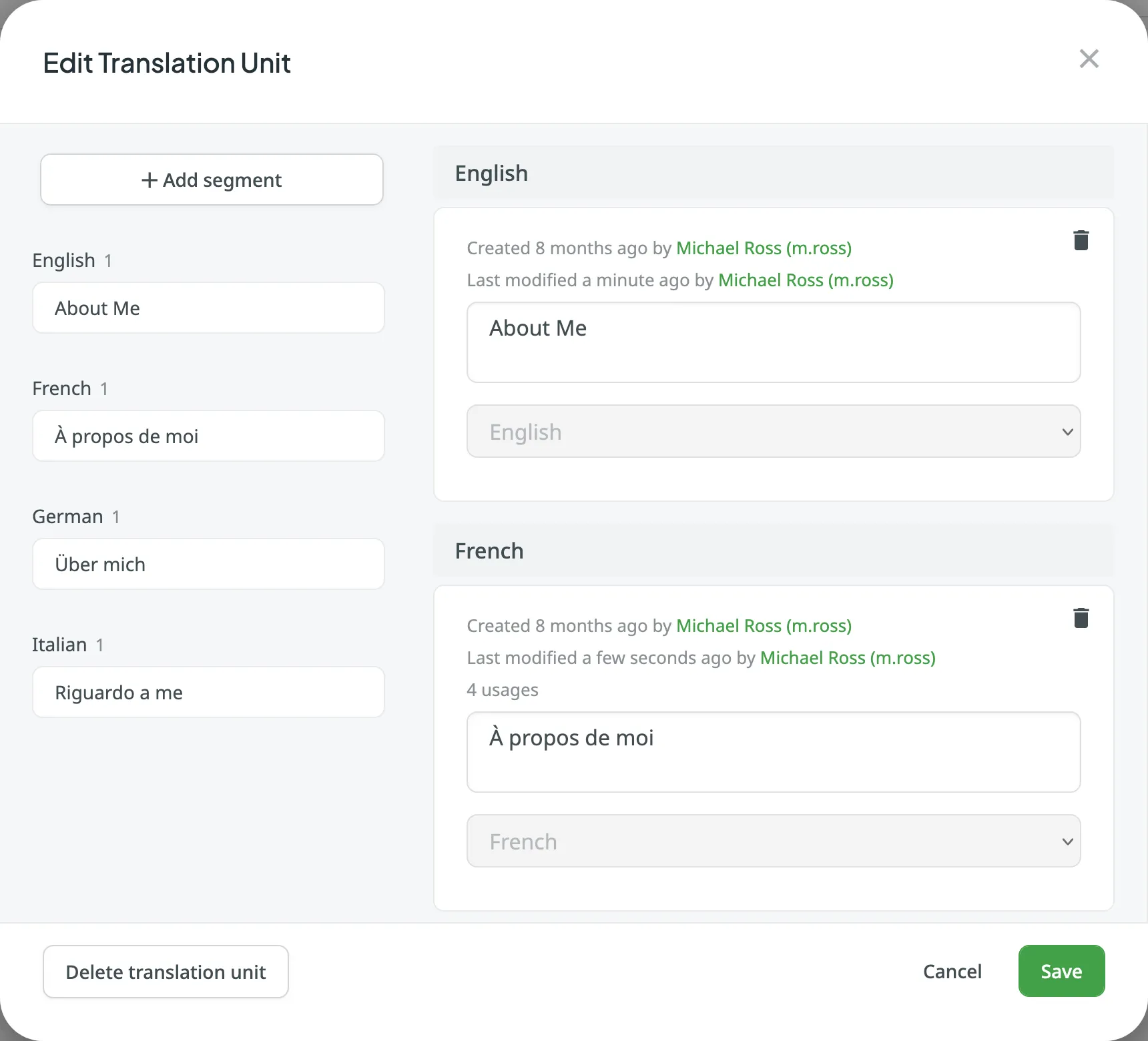Click the French section header
This screenshot has height=1041, width=1148.
click(x=489, y=551)
